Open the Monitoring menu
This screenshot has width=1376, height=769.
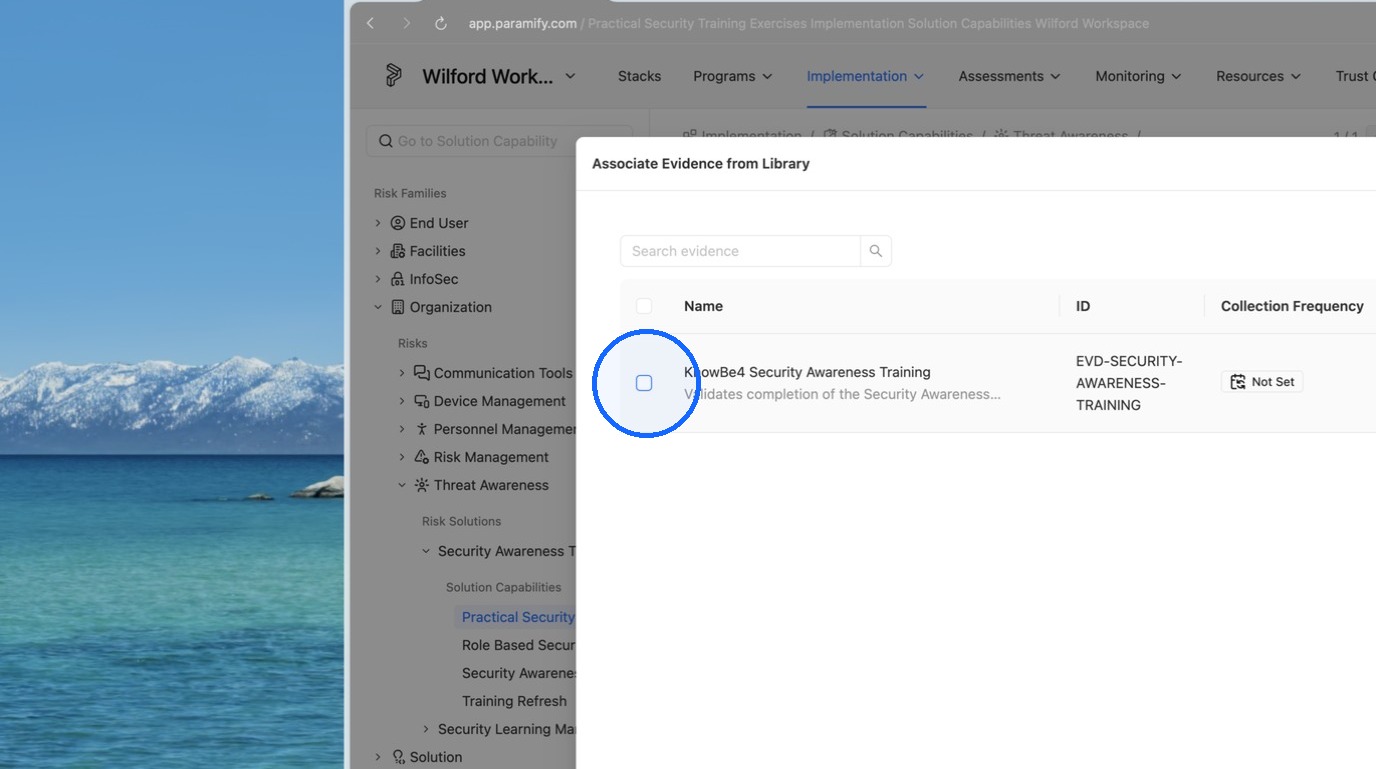[1139, 76]
